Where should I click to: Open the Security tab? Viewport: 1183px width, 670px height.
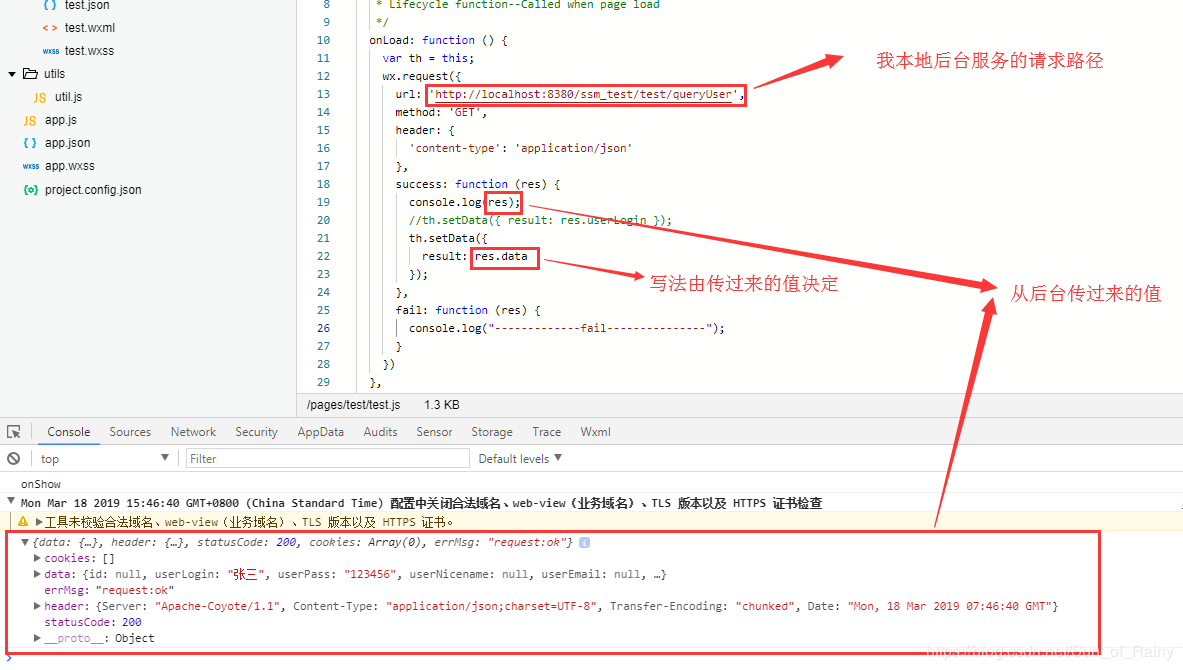(257, 432)
